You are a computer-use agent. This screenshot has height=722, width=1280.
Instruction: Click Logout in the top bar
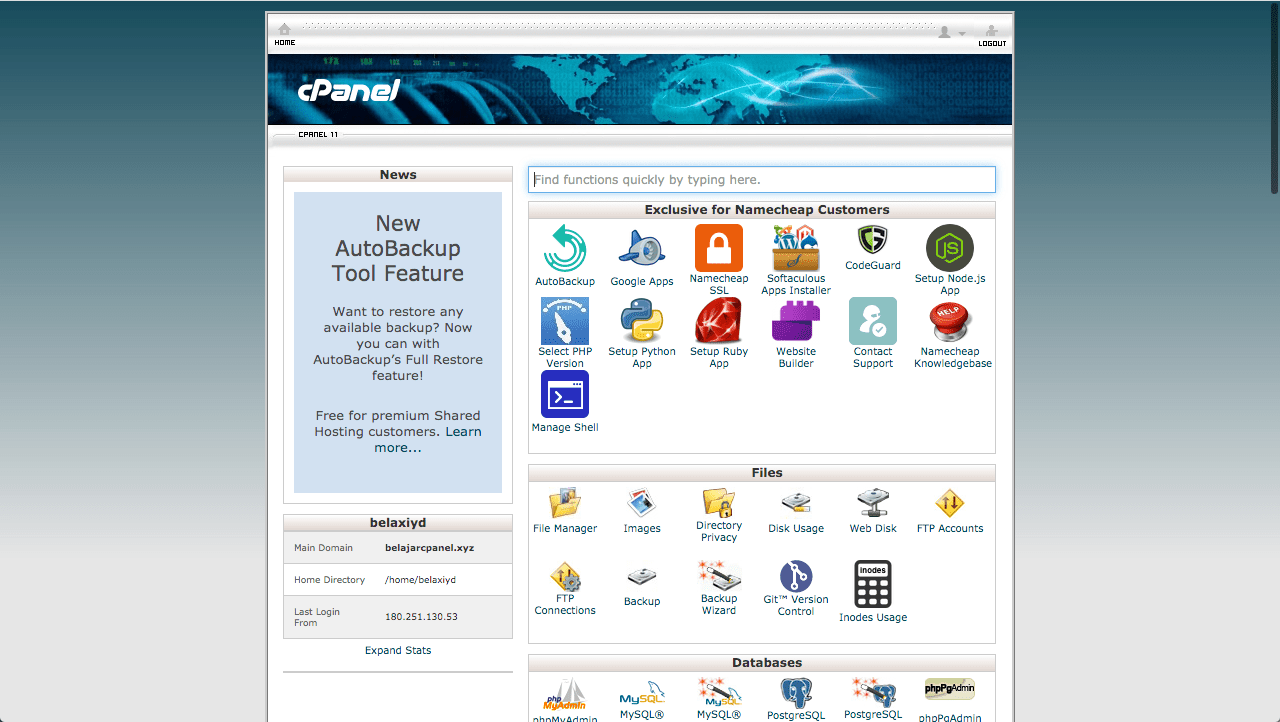click(992, 35)
